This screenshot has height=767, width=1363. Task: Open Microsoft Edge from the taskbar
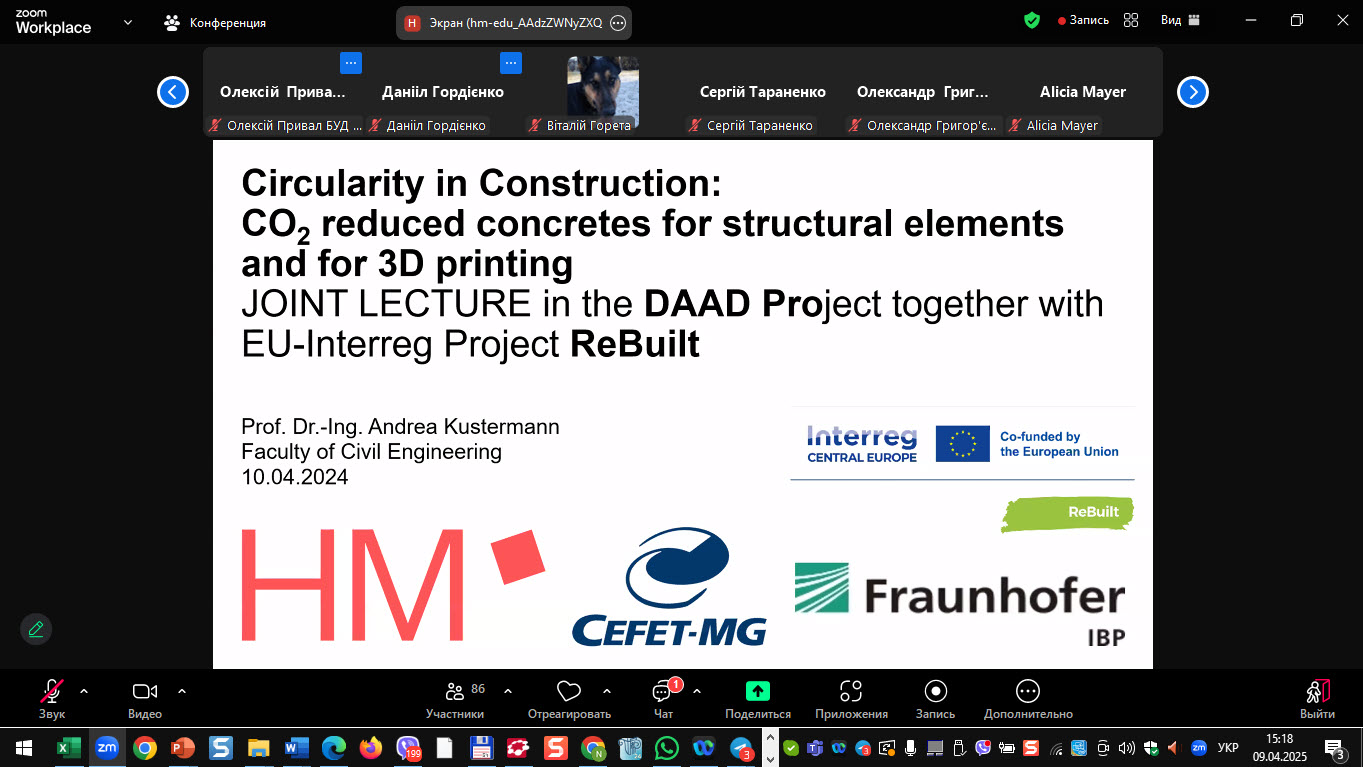(x=334, y=747)
